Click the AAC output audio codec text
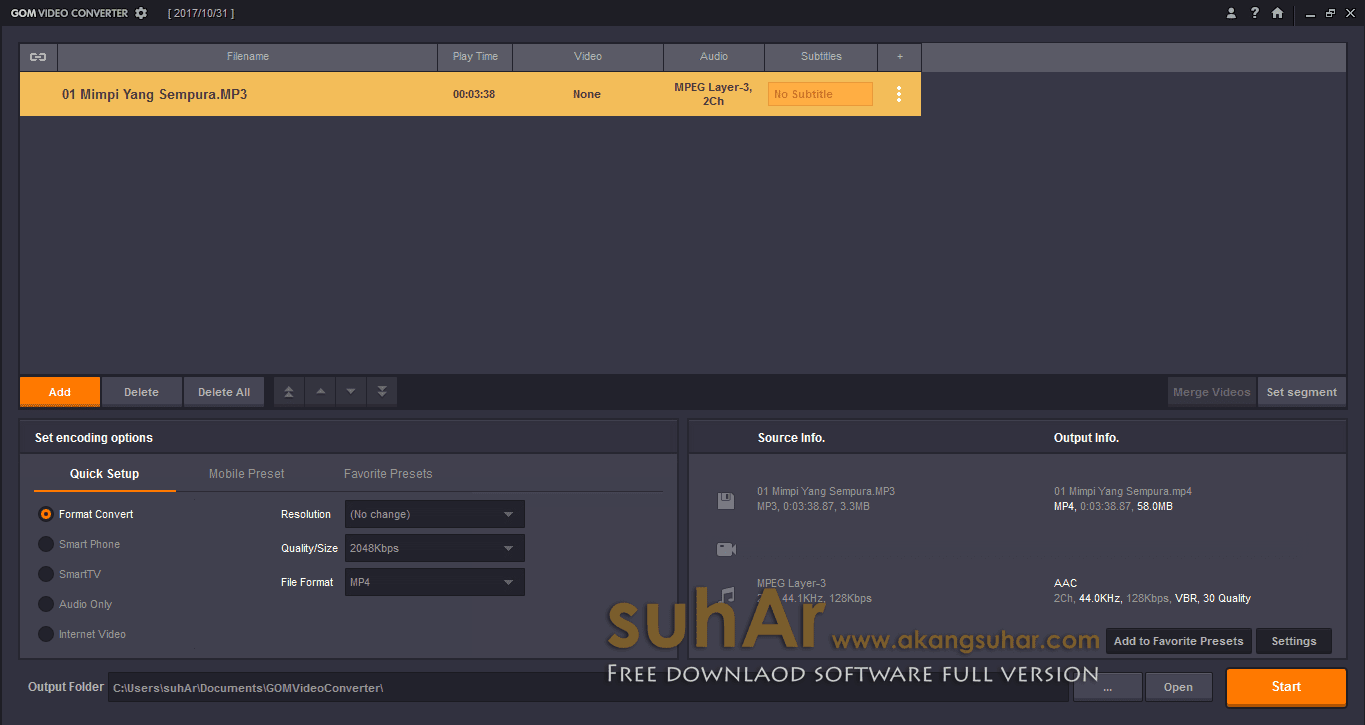 click(x=1065, y=583)
